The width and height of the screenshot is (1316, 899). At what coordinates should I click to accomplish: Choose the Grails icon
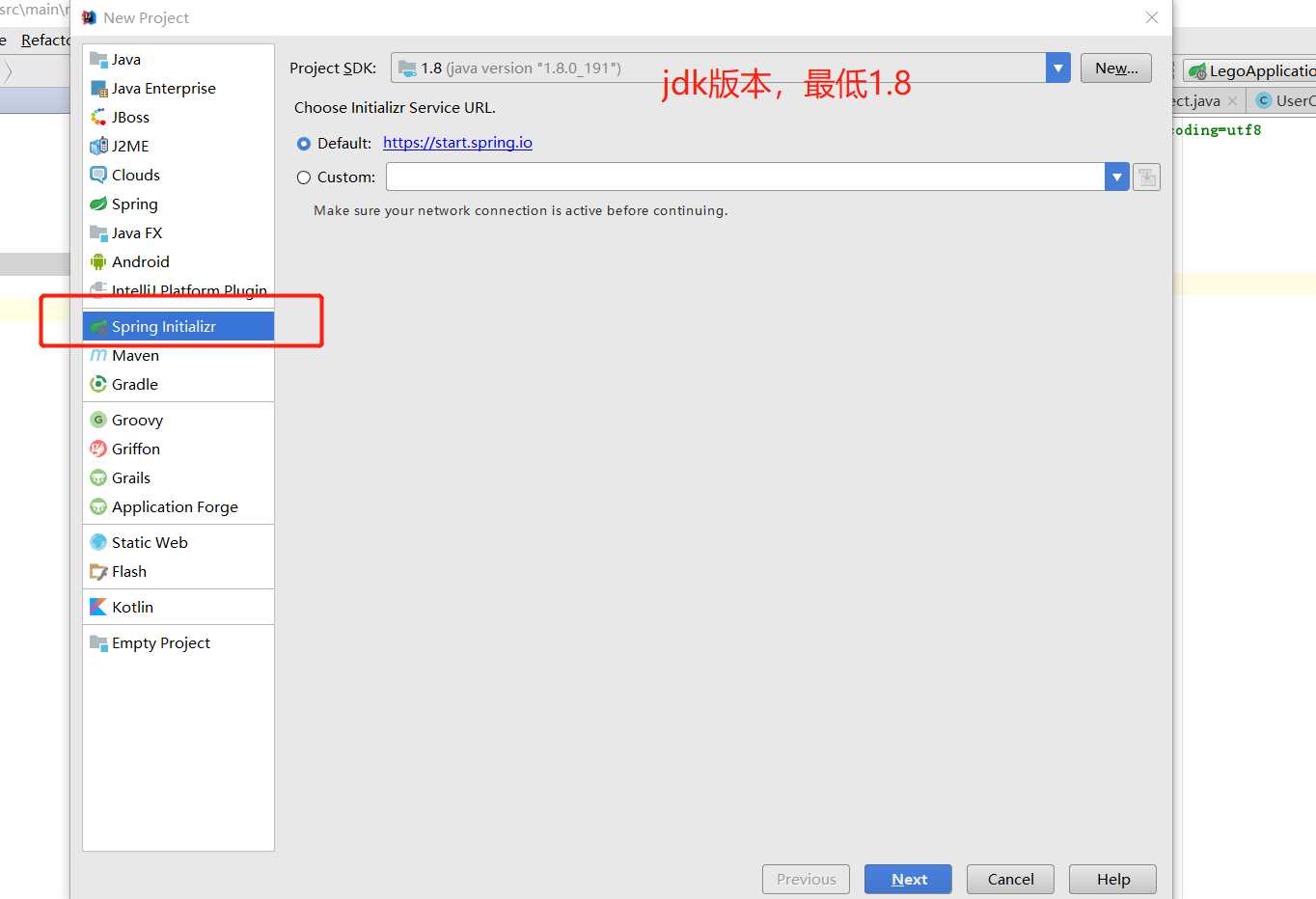98,478
